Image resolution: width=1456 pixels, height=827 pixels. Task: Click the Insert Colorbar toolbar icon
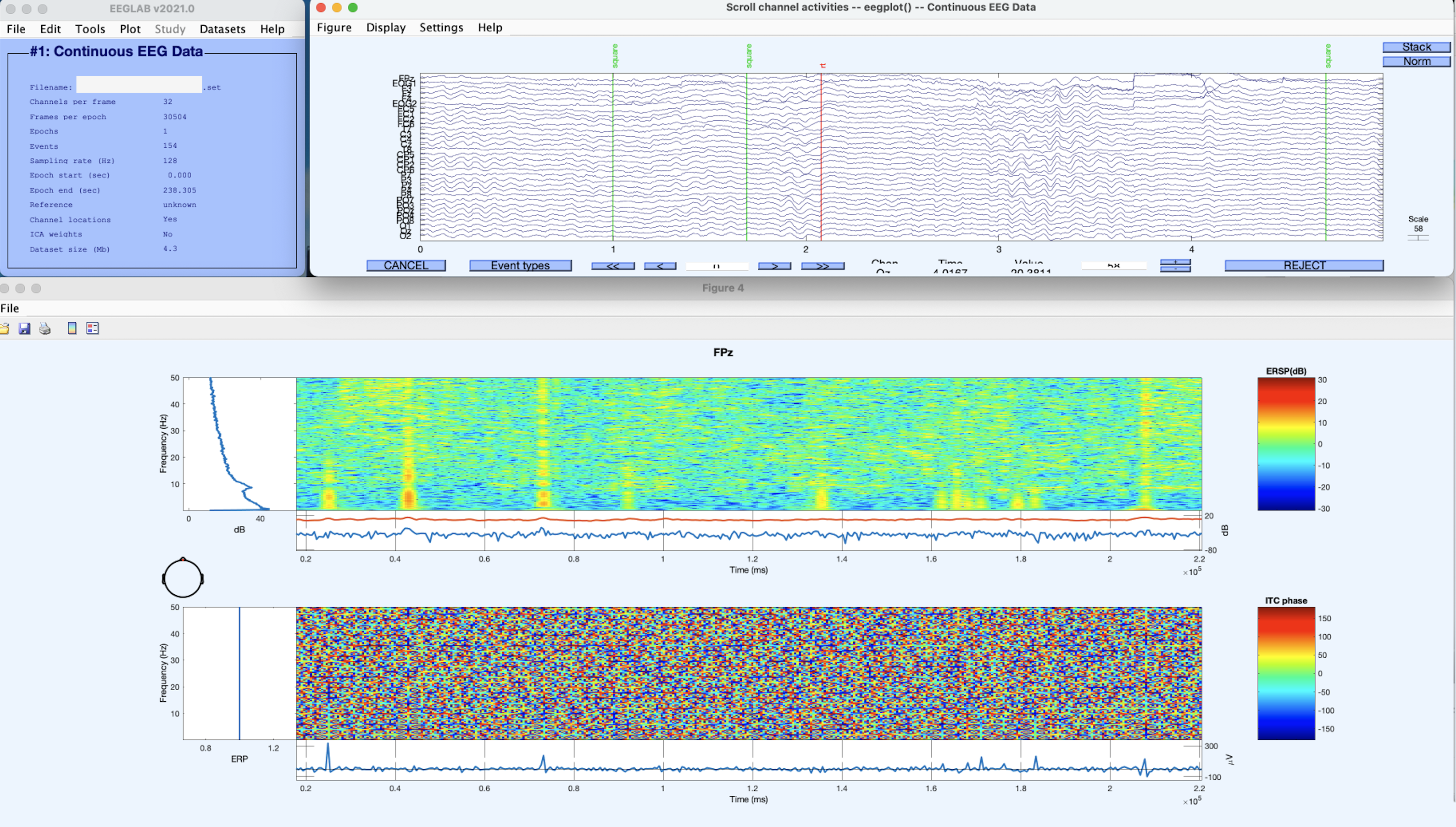pos(72,328)
